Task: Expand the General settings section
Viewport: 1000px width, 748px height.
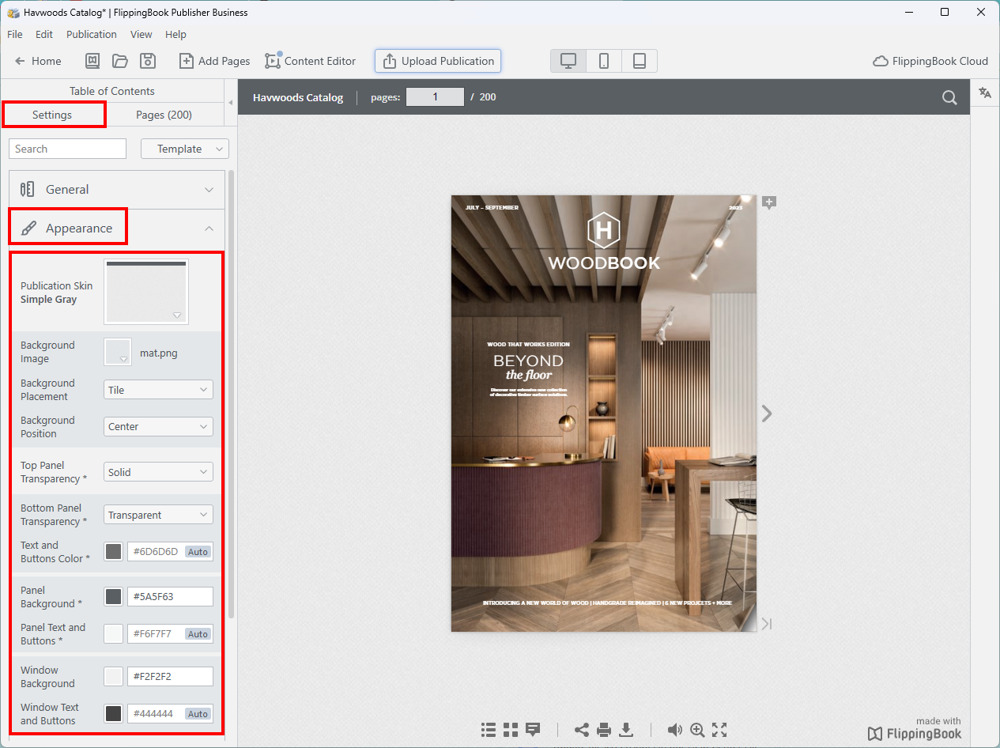Action: [117, 189]
